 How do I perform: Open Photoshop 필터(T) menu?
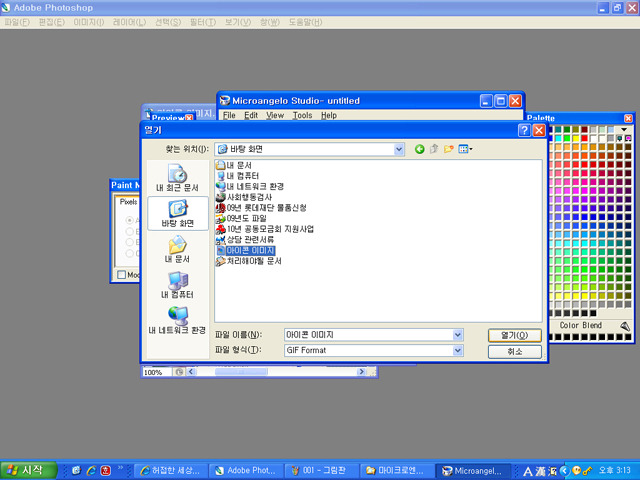pyautogui.click(x=203, y=22)
